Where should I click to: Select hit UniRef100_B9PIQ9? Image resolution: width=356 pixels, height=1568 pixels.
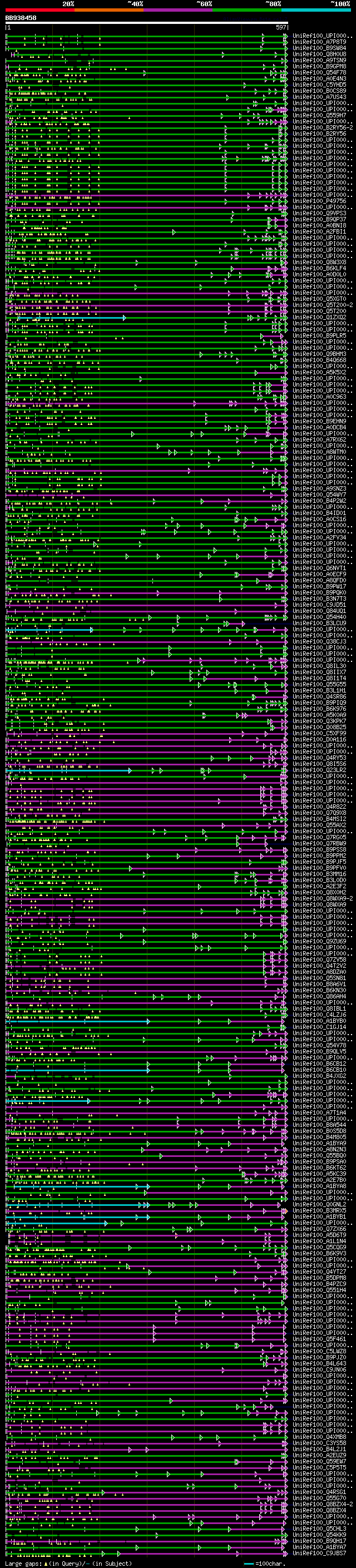pos(319,703)
